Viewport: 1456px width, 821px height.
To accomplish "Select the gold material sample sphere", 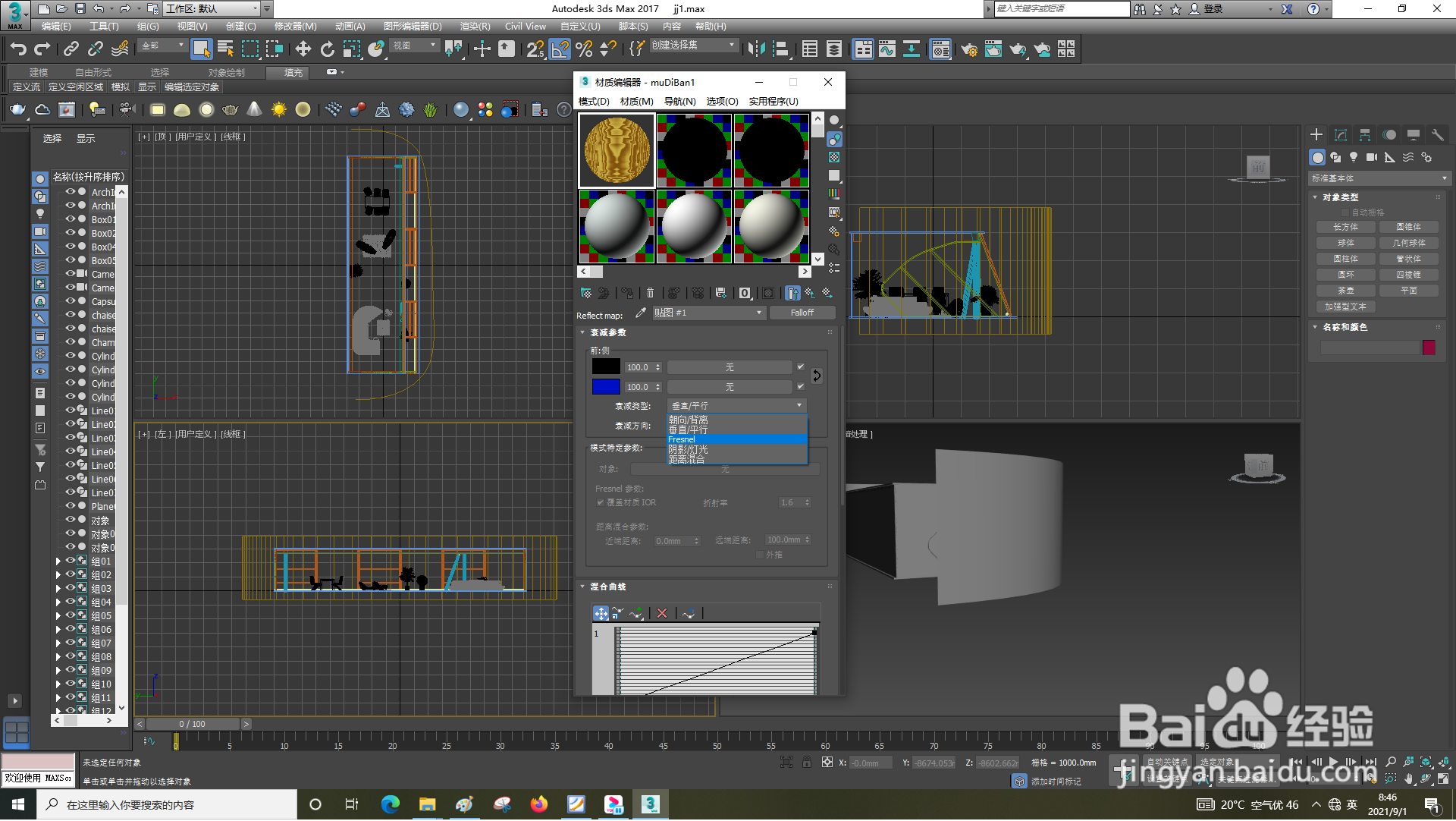I will pyautogui.click(x=617, y=150).
